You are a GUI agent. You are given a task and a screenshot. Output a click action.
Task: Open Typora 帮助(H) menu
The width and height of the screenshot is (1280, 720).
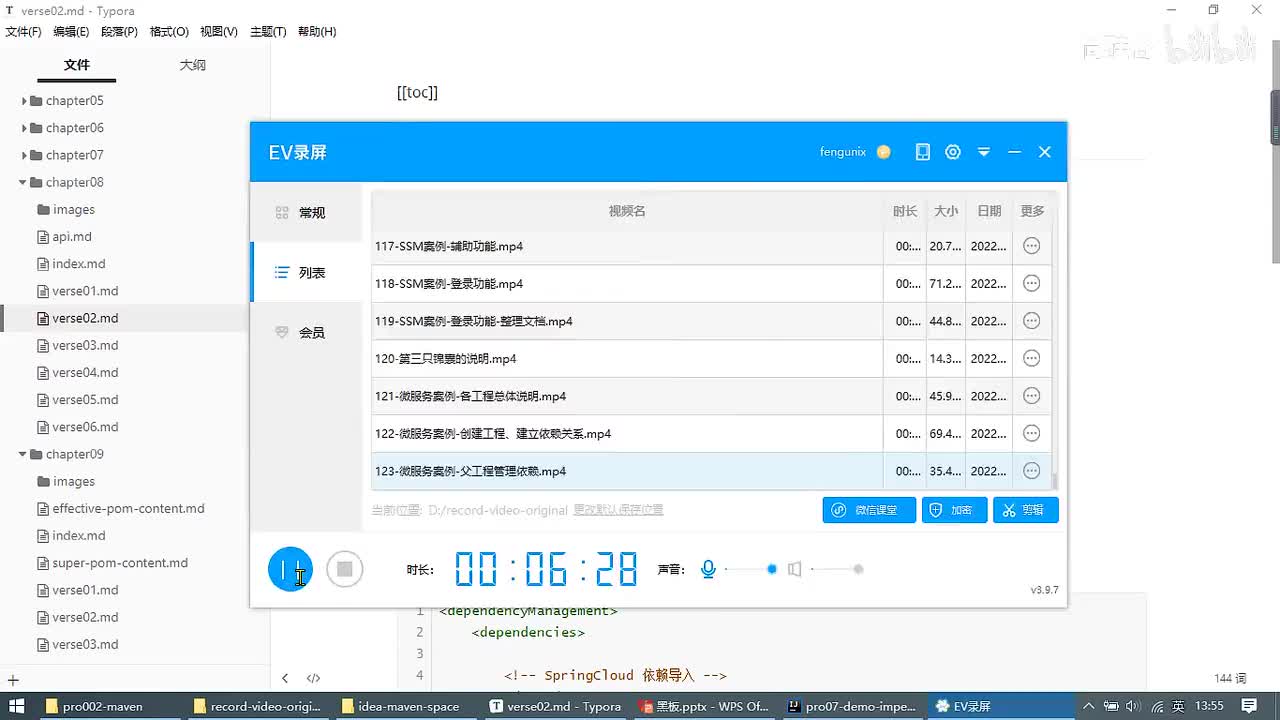click(316, 32)
